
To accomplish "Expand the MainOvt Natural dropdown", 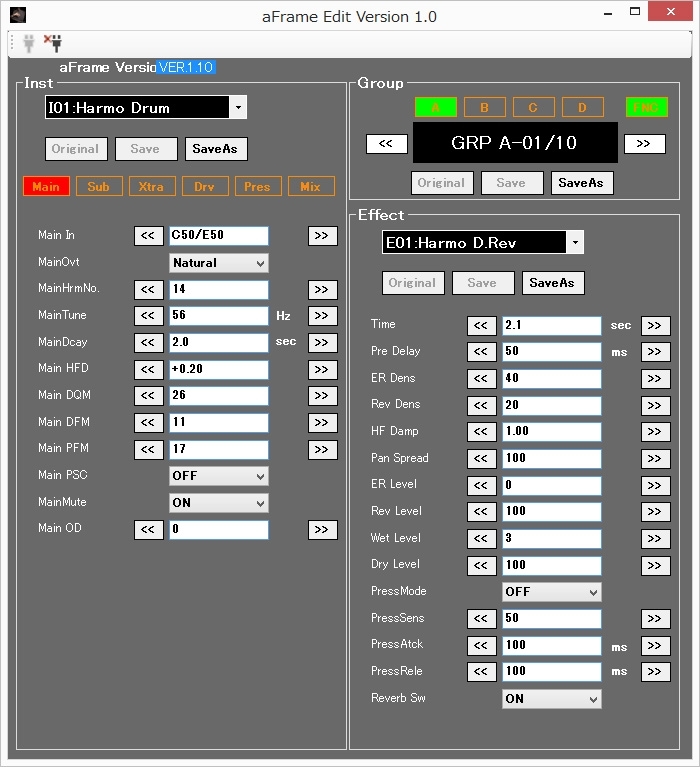I will 219,263.
